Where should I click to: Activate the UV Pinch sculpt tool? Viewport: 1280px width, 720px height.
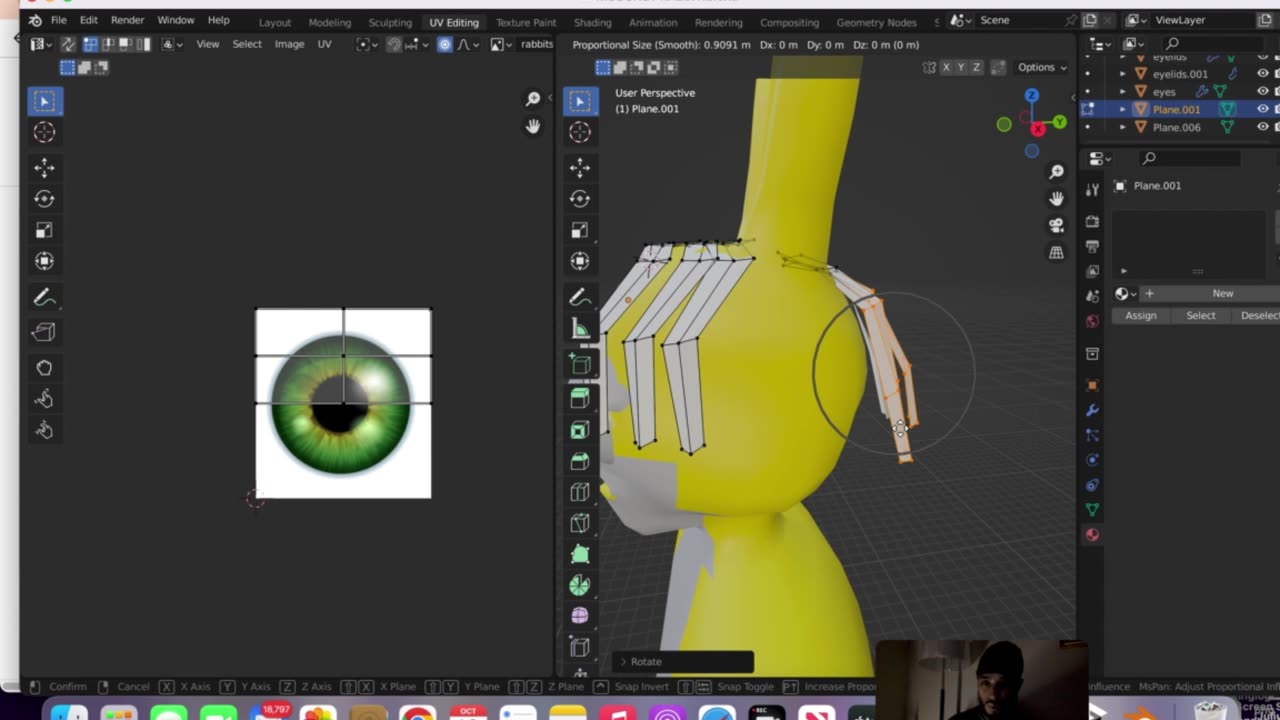(44, 430)
